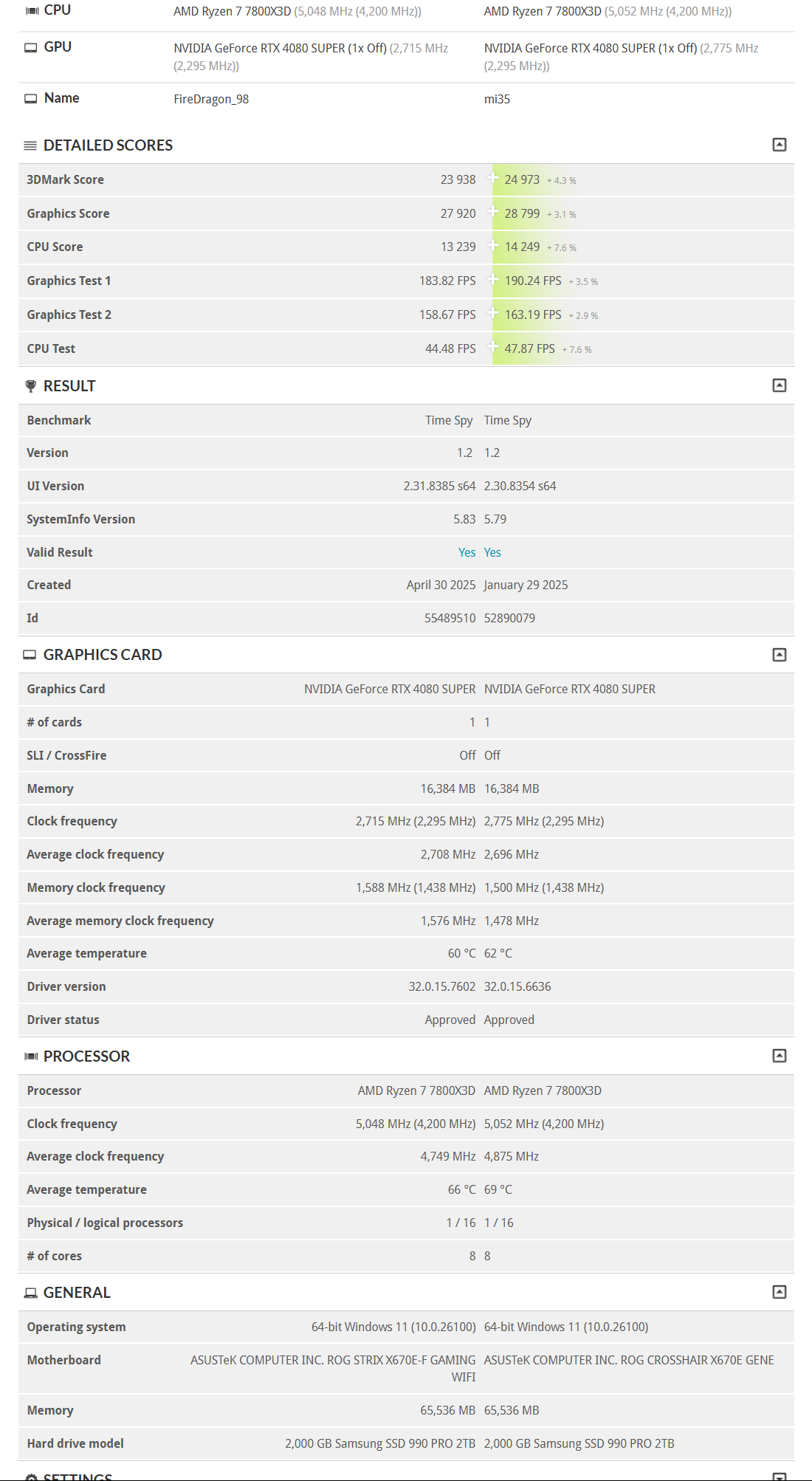812x1481 pixels.
Task: Click the GPU monitor icon at top
Action: (30, 47)
